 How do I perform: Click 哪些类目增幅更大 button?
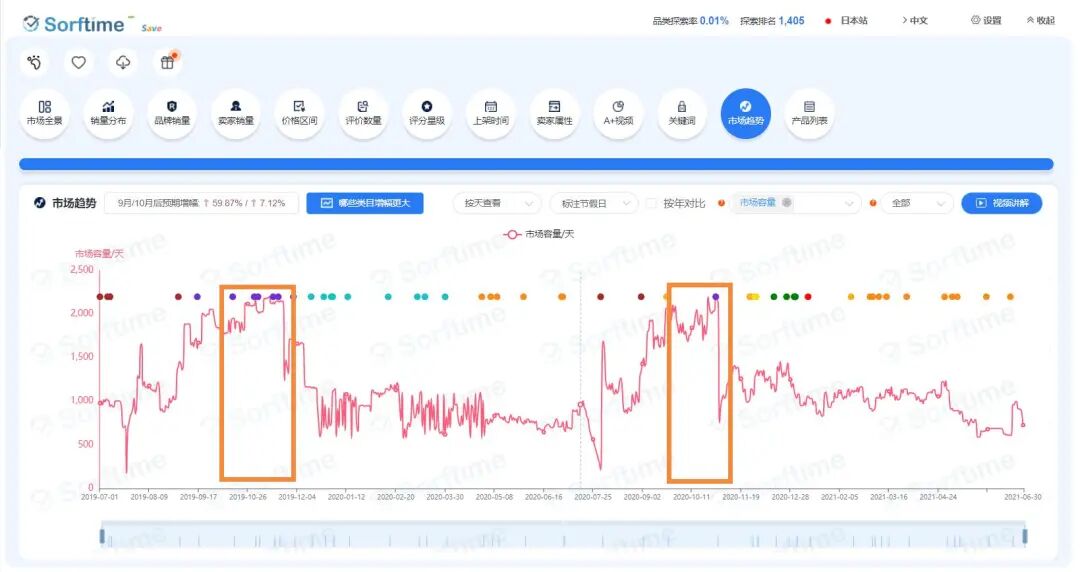pos(365,203)
